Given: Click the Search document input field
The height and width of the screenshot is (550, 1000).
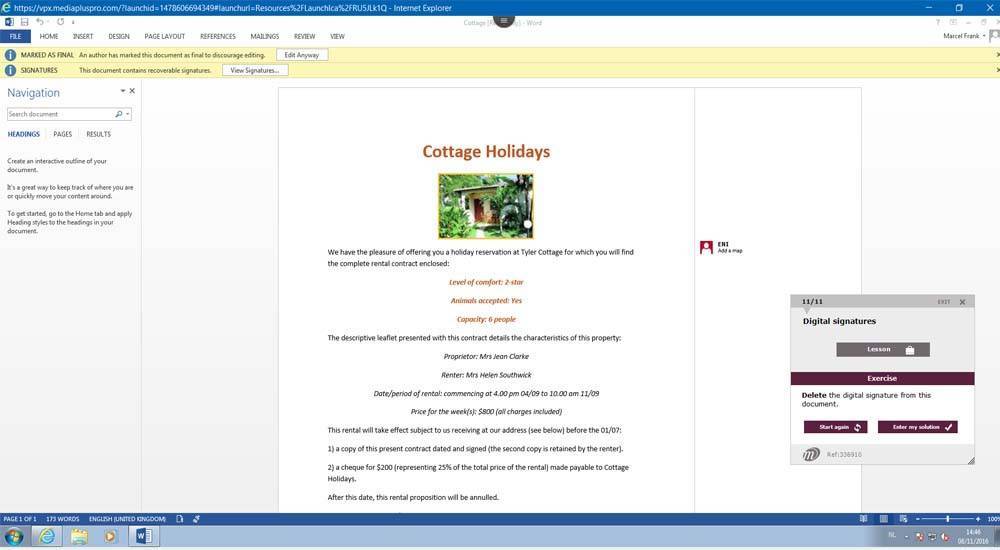Looking at the screenshot, I should [x=60, y=114].
